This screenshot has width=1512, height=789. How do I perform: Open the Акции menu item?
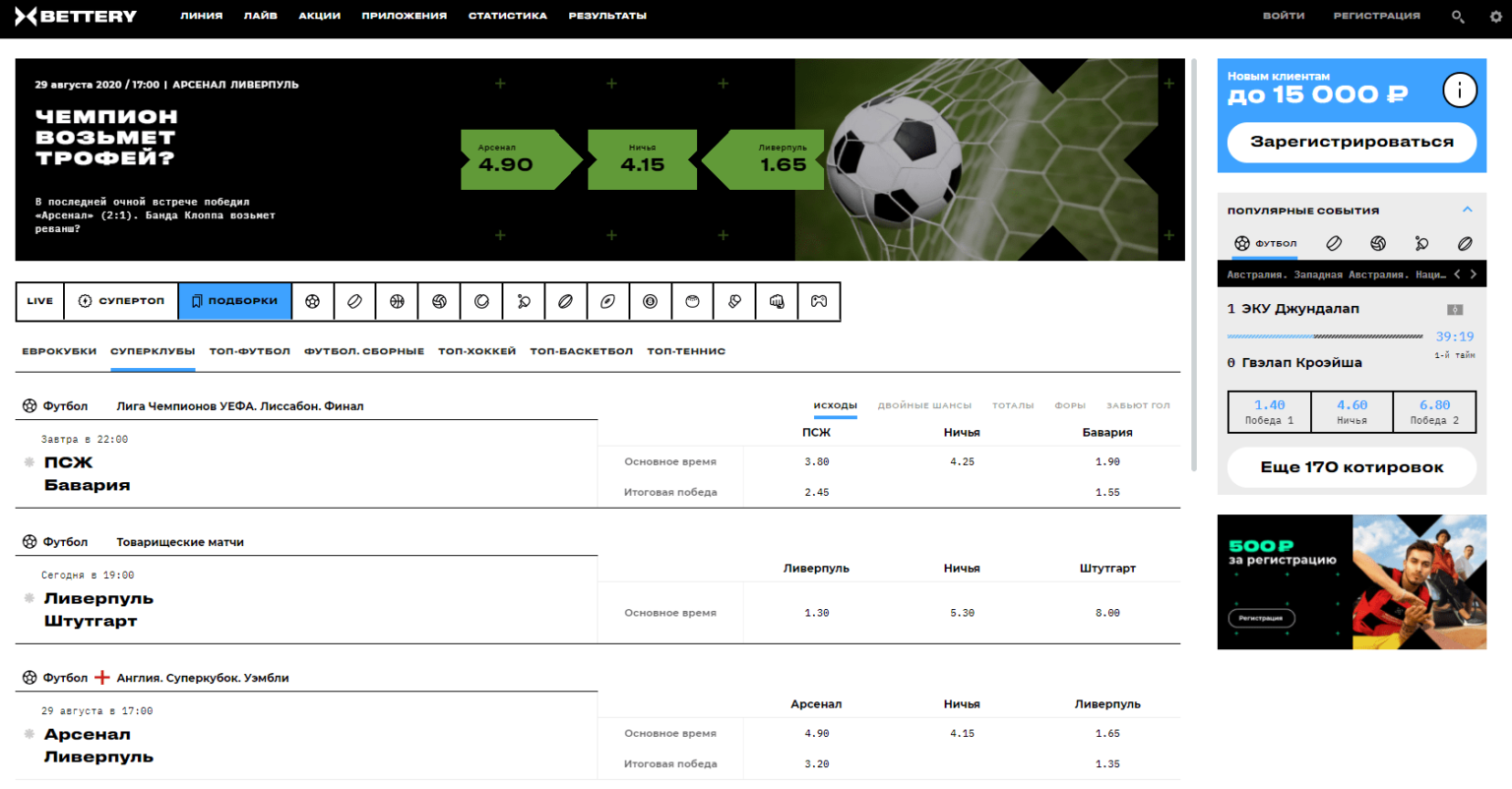click(319, 16)
